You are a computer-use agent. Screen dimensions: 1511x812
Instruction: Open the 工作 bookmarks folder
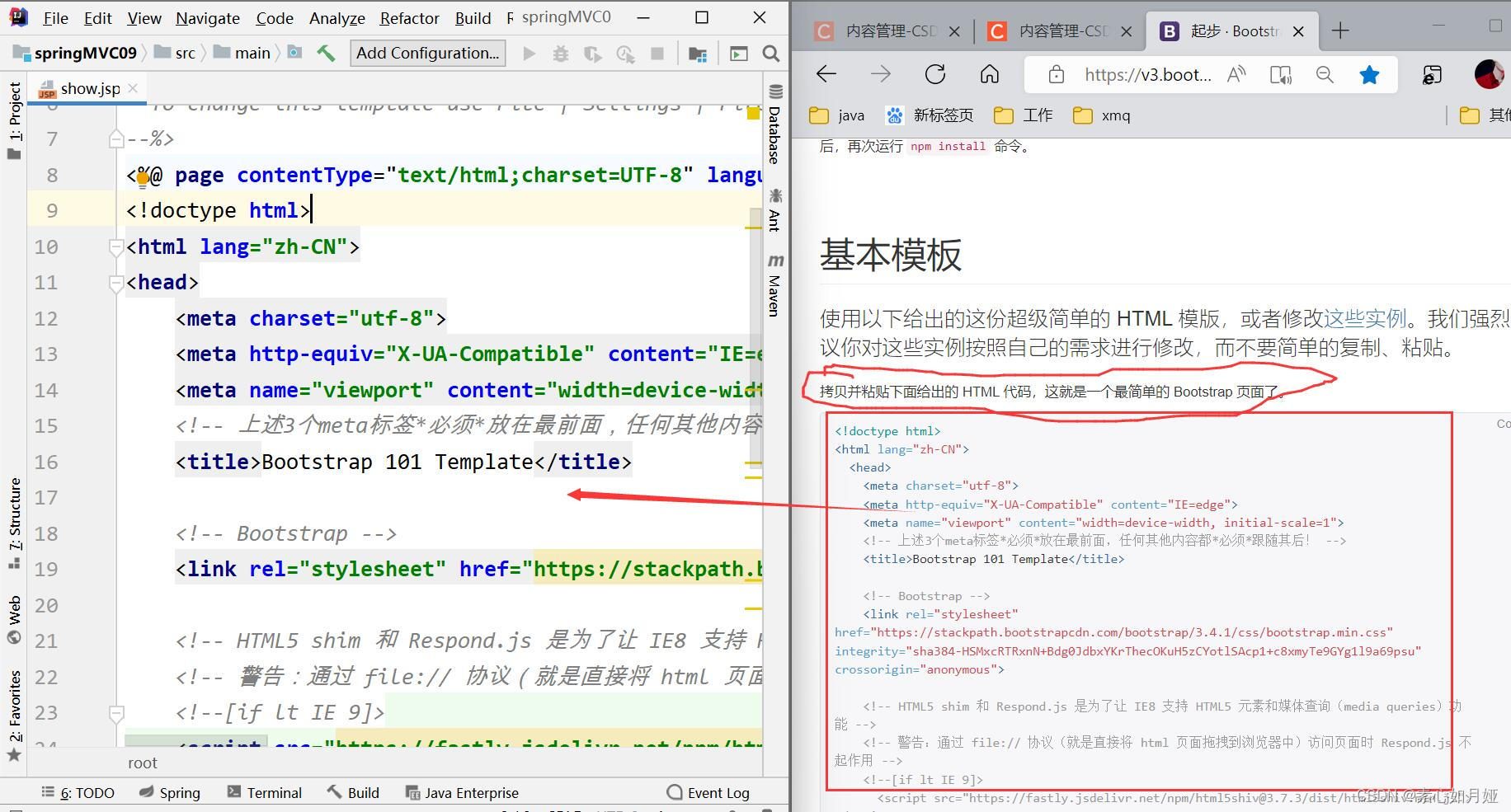(1024, 115)
